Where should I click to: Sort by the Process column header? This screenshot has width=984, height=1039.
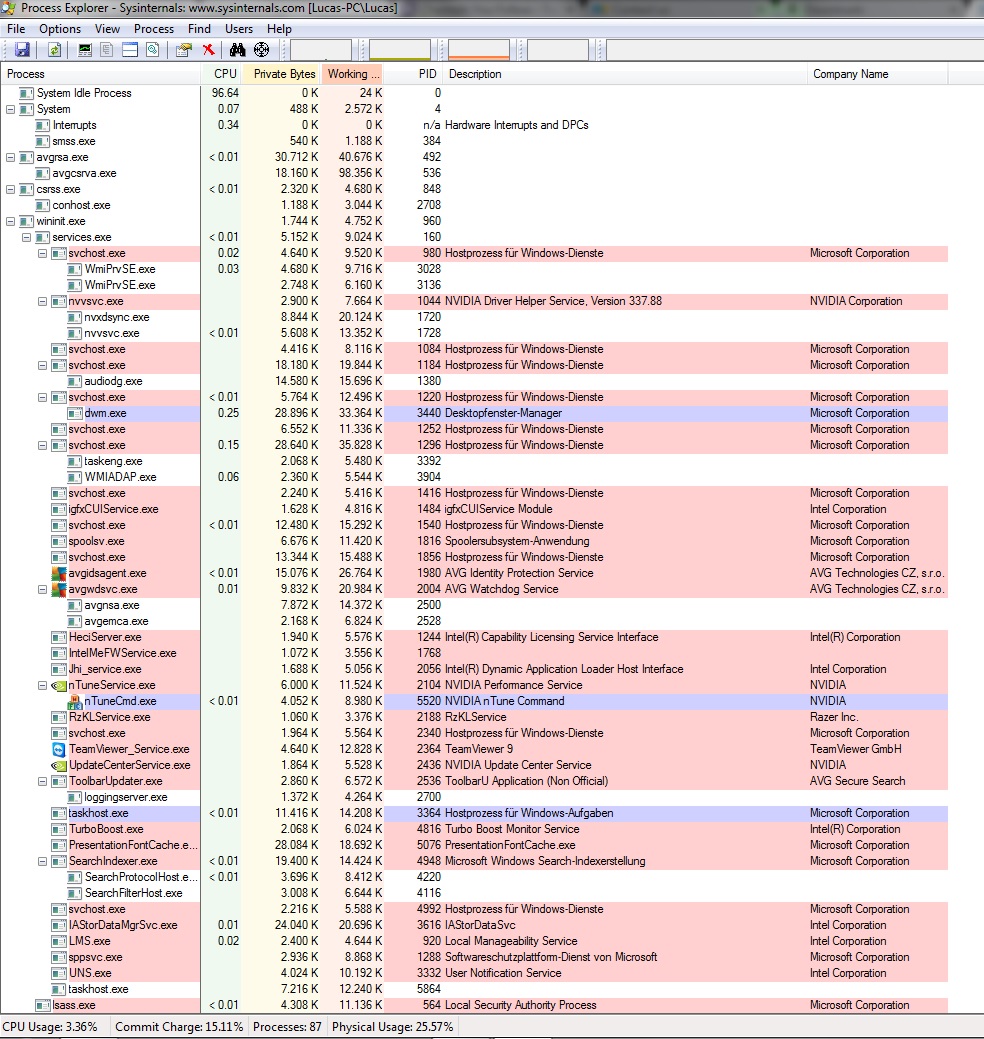(101, 74)
